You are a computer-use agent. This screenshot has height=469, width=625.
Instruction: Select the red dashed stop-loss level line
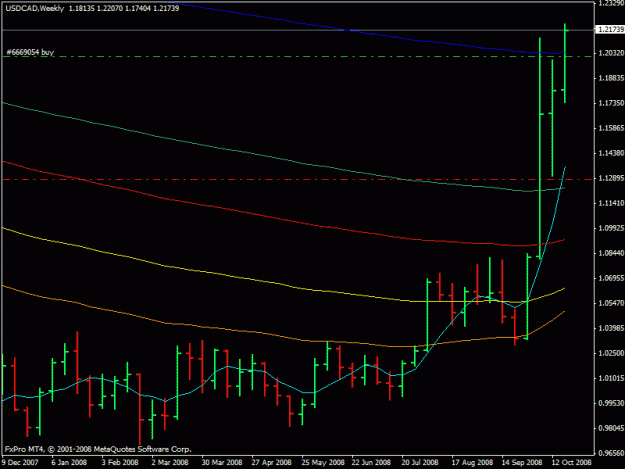pos(297,180)
